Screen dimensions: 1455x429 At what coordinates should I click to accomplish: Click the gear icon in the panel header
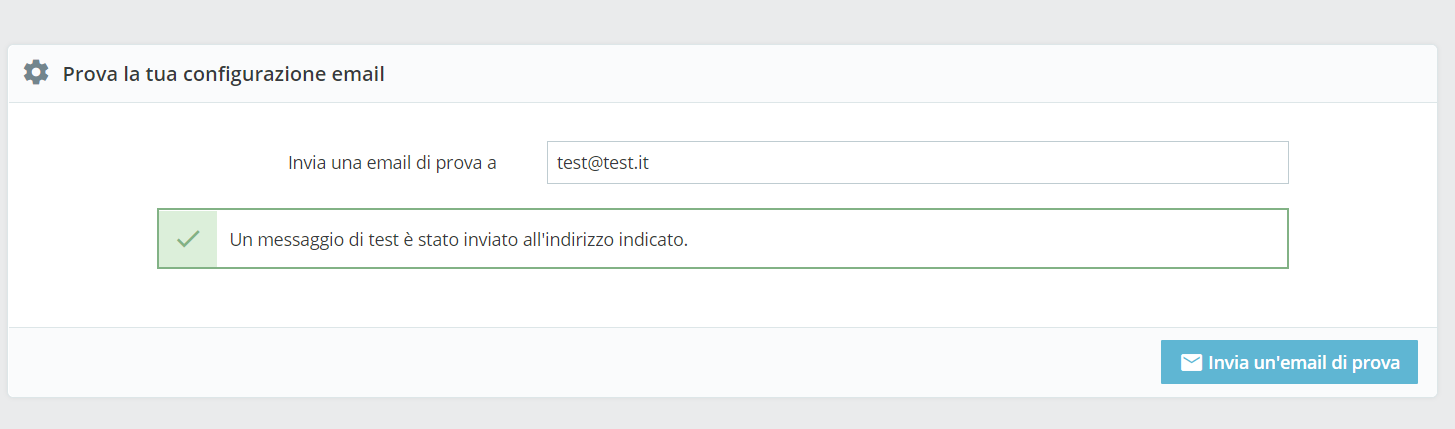(36, 73)
